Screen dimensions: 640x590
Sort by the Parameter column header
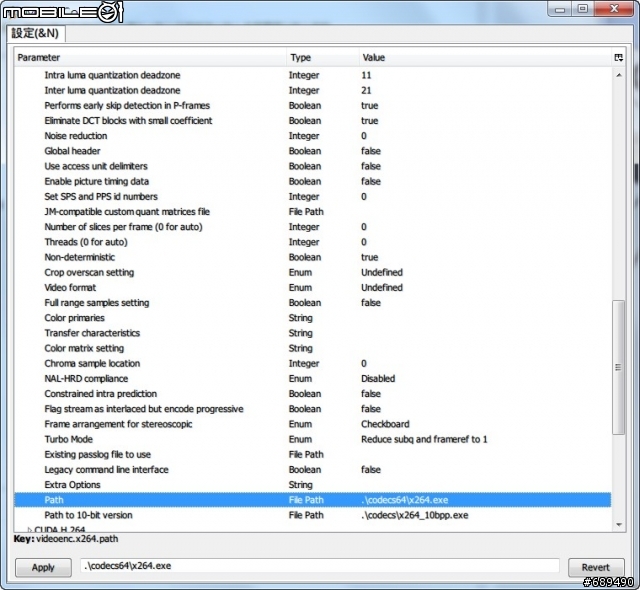pyautogui.click(x=150, y=58)
